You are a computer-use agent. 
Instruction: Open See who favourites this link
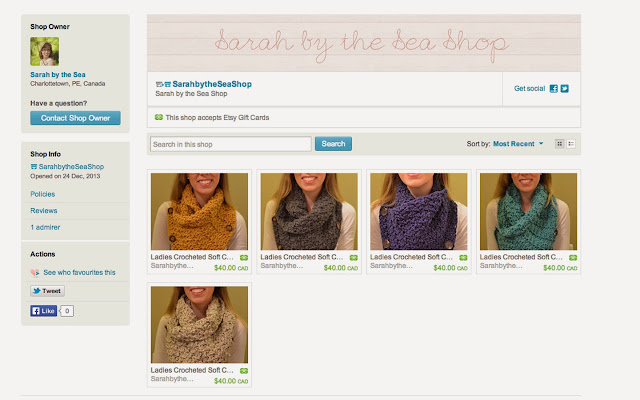coord(80,272)
